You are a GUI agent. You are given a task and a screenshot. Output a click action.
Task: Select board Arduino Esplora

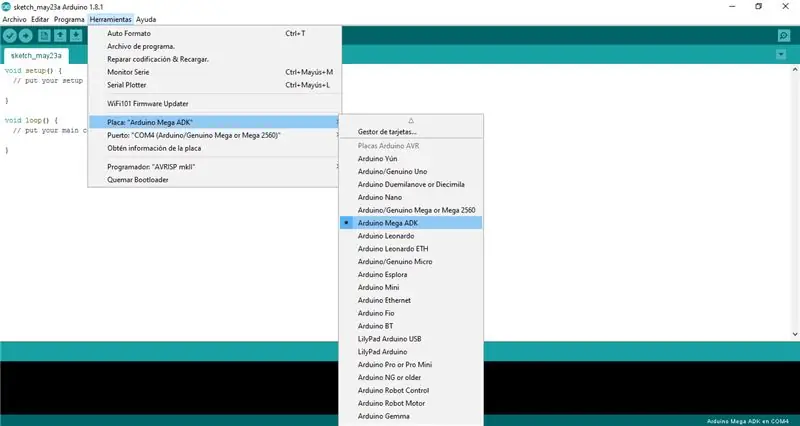click(x=411, y=274)
